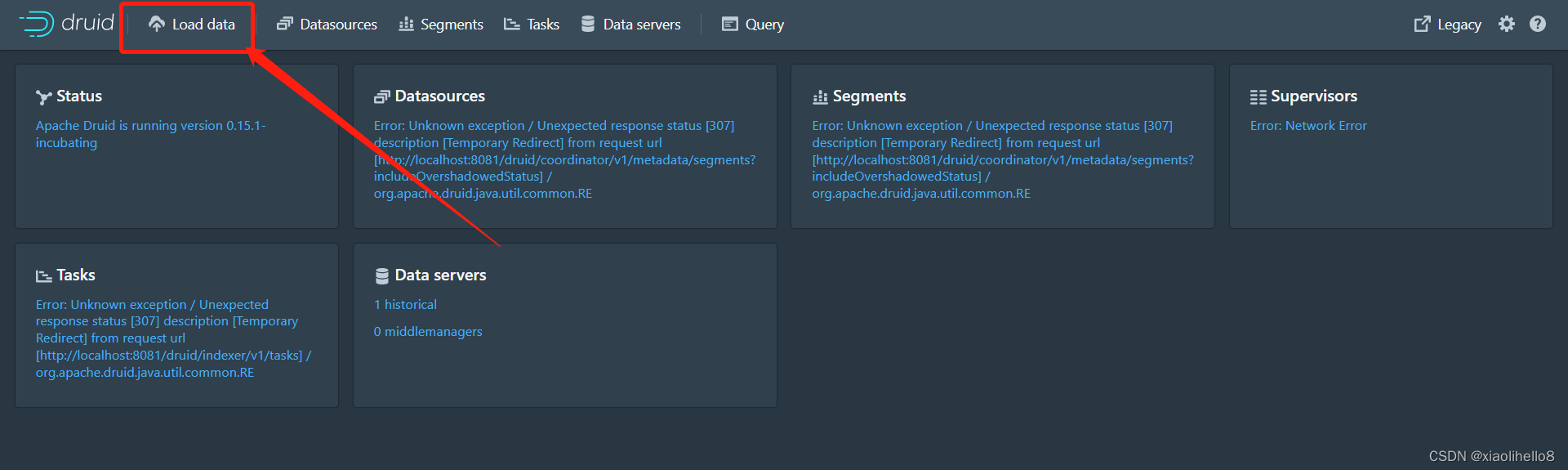The image size is (1568, 470).
Task: Switch to the Tasks navigation tab
Action: (x=532, y=25)
